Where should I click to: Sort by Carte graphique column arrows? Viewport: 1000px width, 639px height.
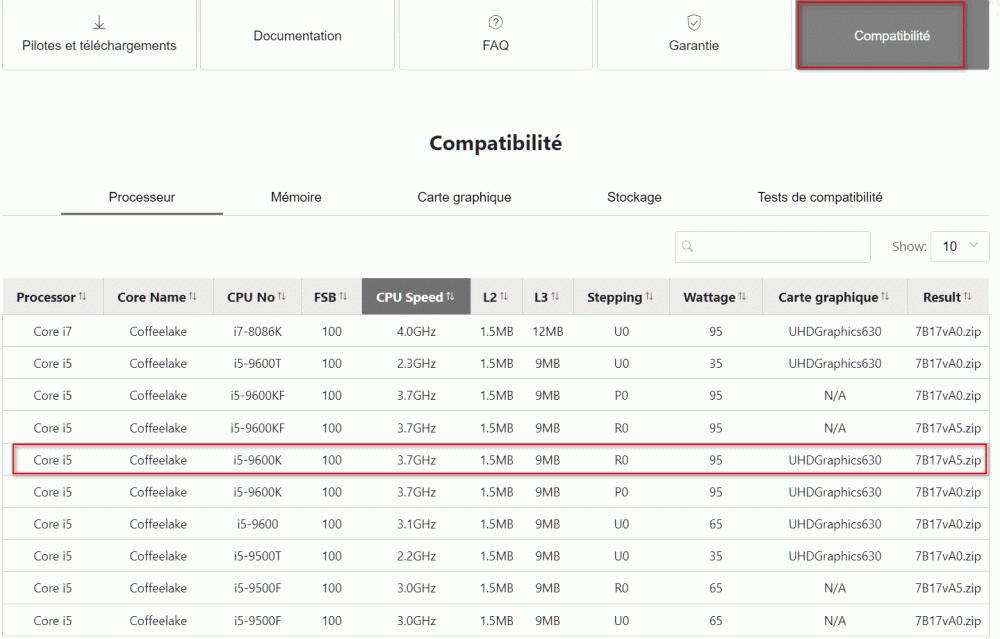point(886,297)
